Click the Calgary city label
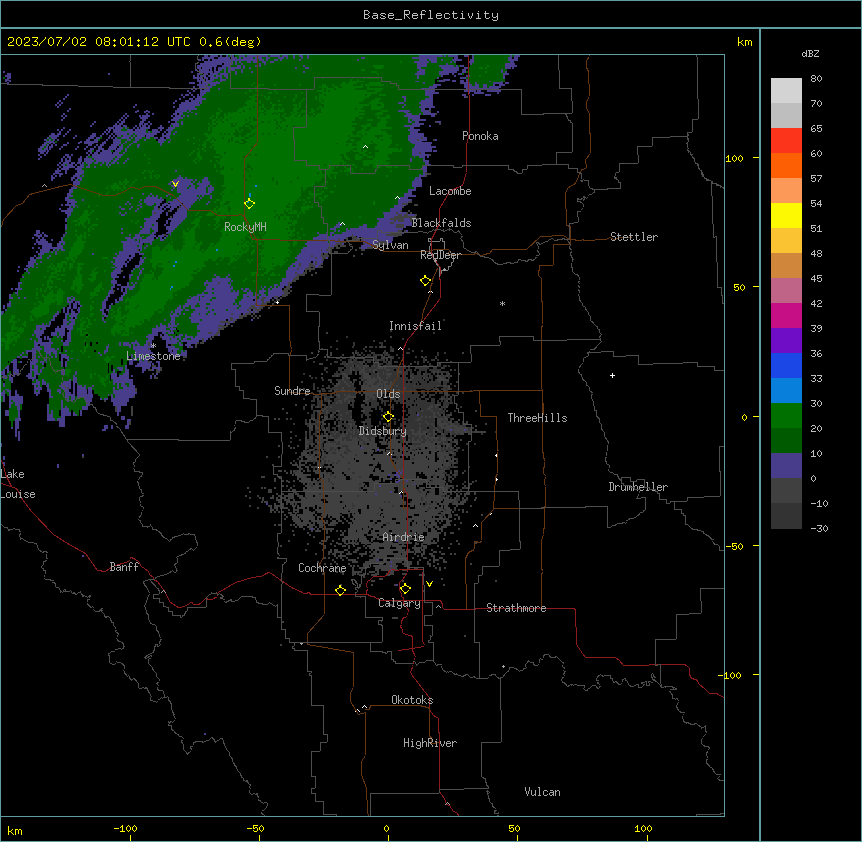This screenshot has width=862, height=842. pos(399,603)
